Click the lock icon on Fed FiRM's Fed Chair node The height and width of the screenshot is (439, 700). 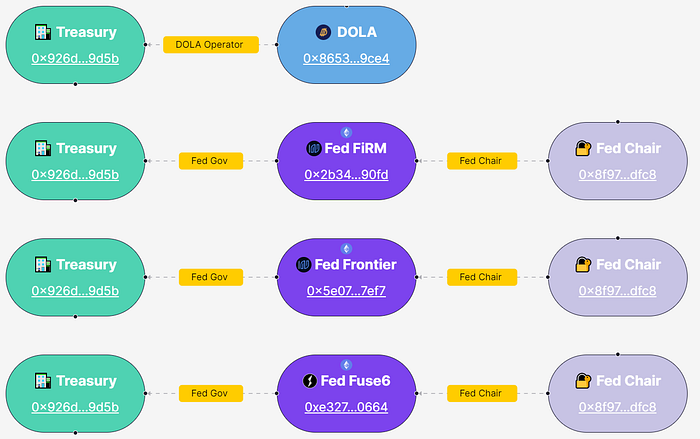[583, 149]
